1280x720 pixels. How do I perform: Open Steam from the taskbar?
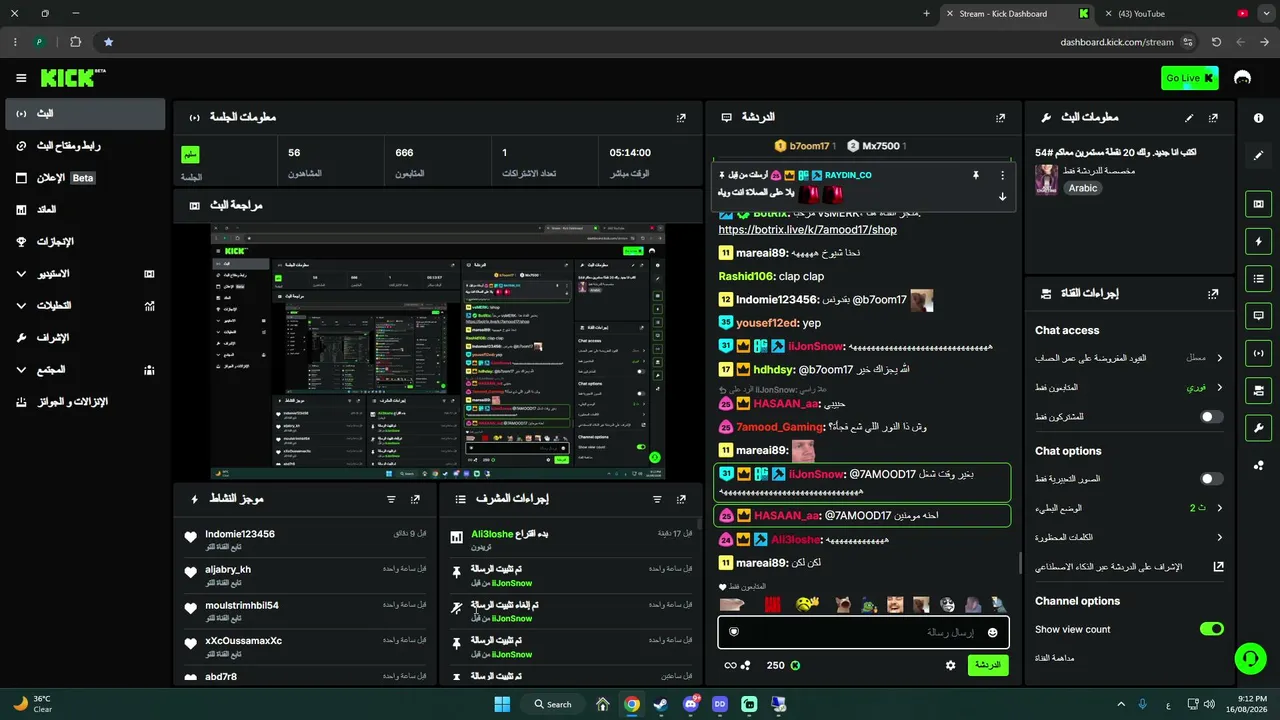(x=661, y=704)
